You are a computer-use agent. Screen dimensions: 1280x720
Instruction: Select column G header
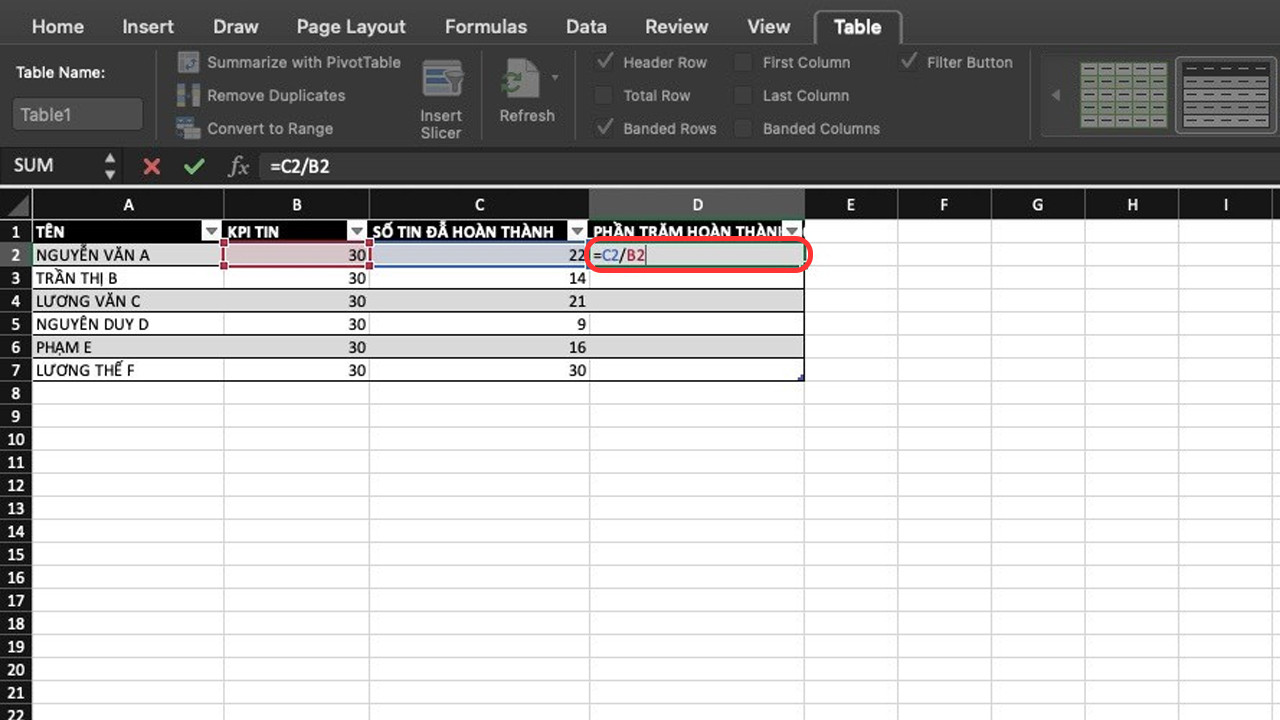pos(1037,205)
